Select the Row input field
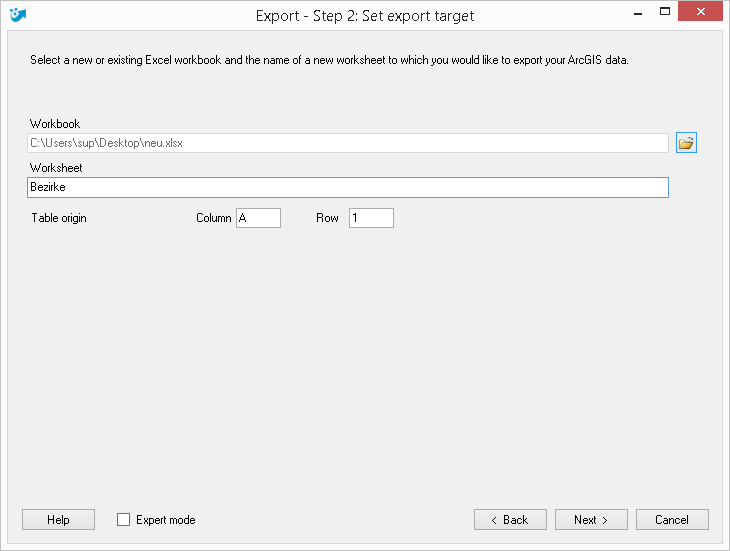Image resolution: width=730 pixels, height=551 pixels. [x=371, y=218]
